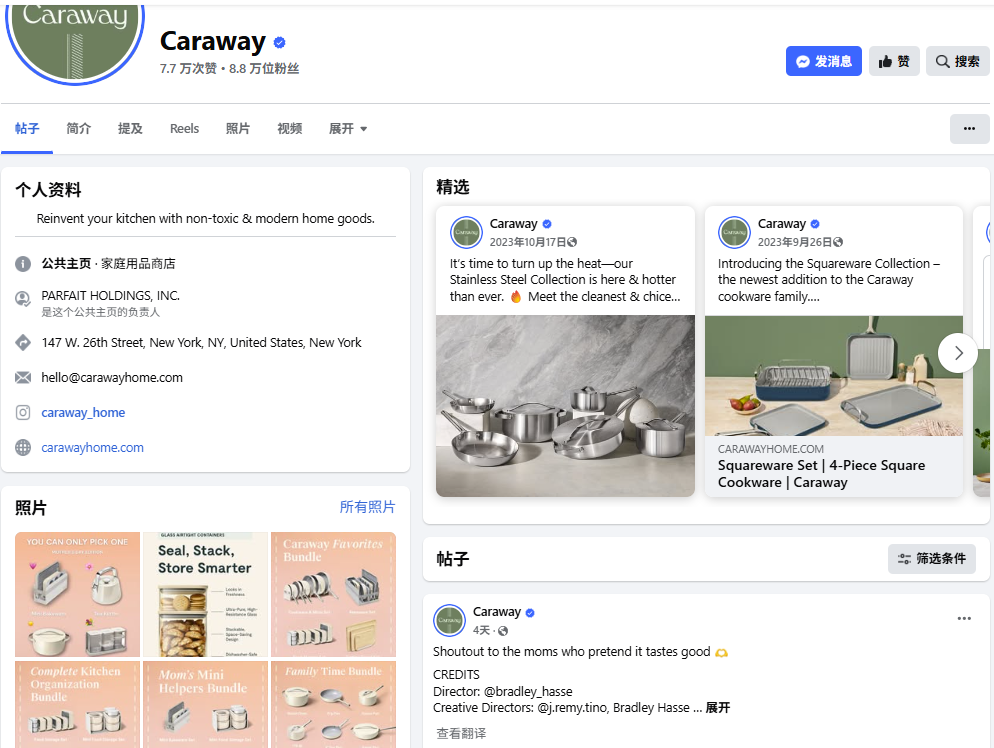Viewport: 994px width, 748px height.
Task: Open the Squareware Set link preview image
Action: (x=834, y=375)
